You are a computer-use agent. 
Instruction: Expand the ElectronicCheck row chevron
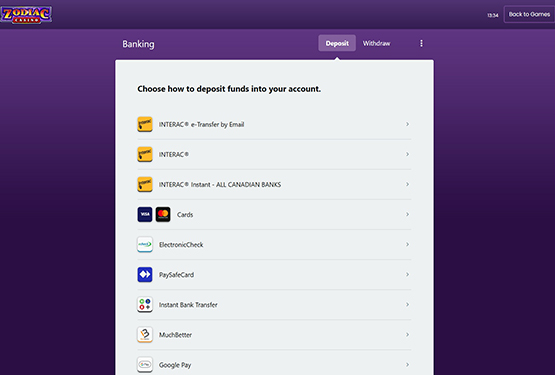[x=407, y=245]
